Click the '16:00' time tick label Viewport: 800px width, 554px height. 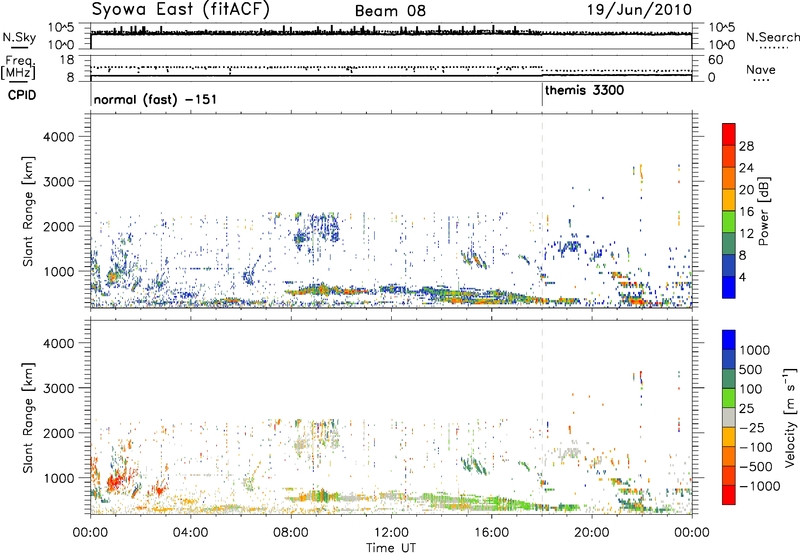[491, 533]
